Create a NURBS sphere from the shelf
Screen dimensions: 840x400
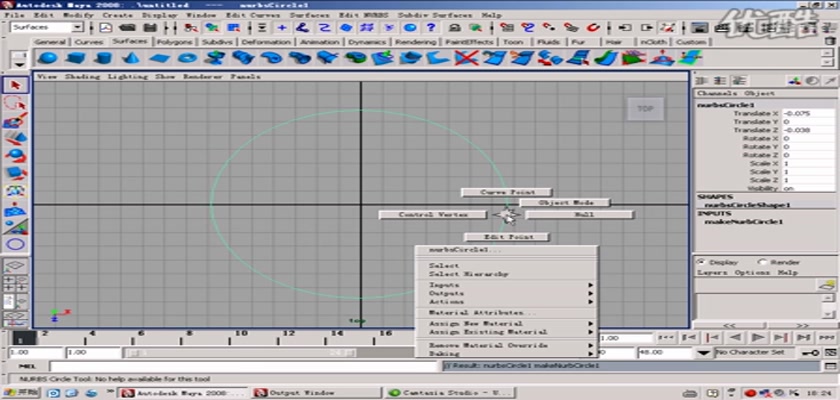pos(48,57)
